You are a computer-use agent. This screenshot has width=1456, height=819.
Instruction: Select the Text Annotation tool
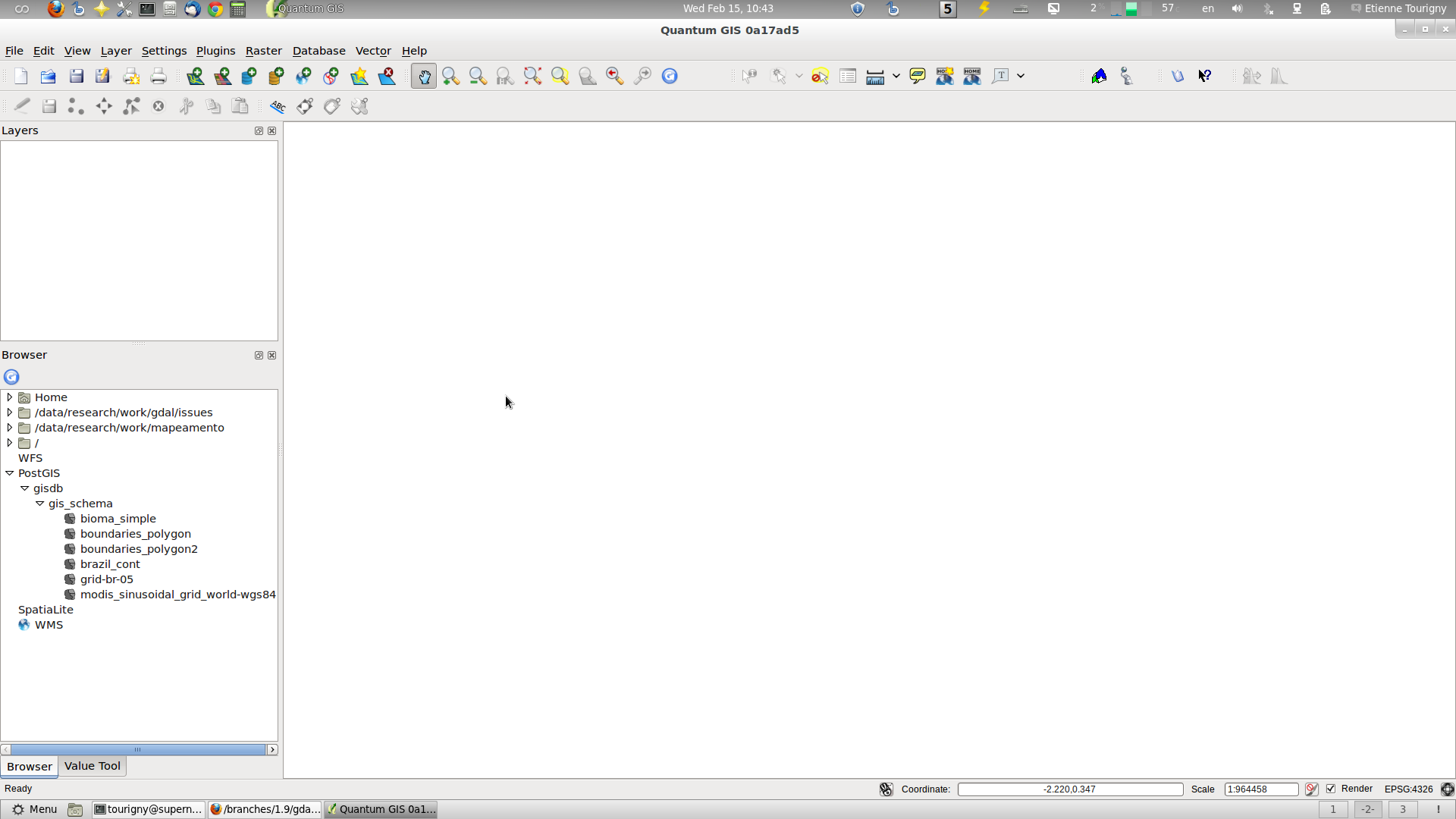click(1001, 76)
